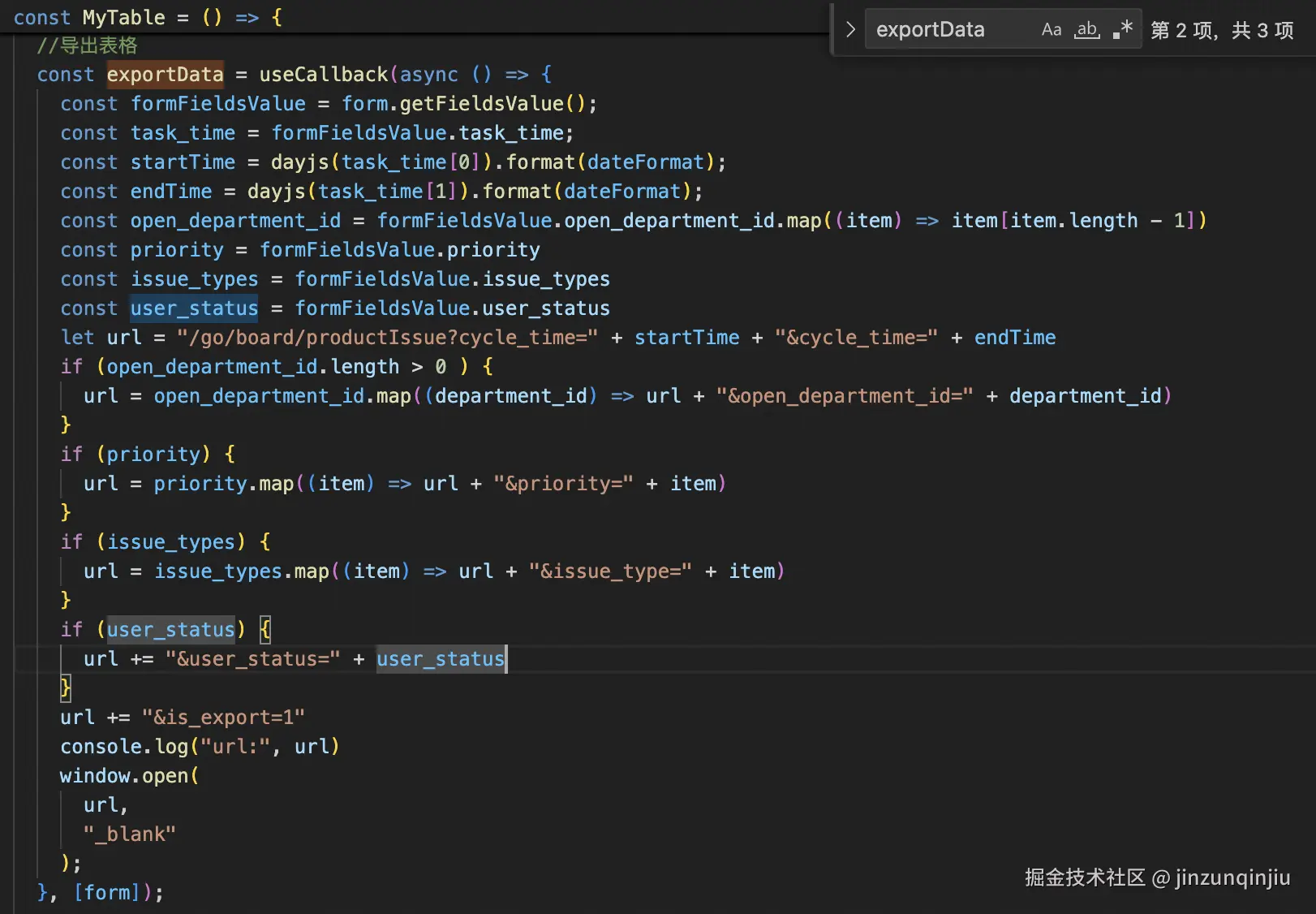The width and height of the screenshot is (1316, 914).
Task: Click the "&priority=" string literal
Action: [x=563, y=484]
